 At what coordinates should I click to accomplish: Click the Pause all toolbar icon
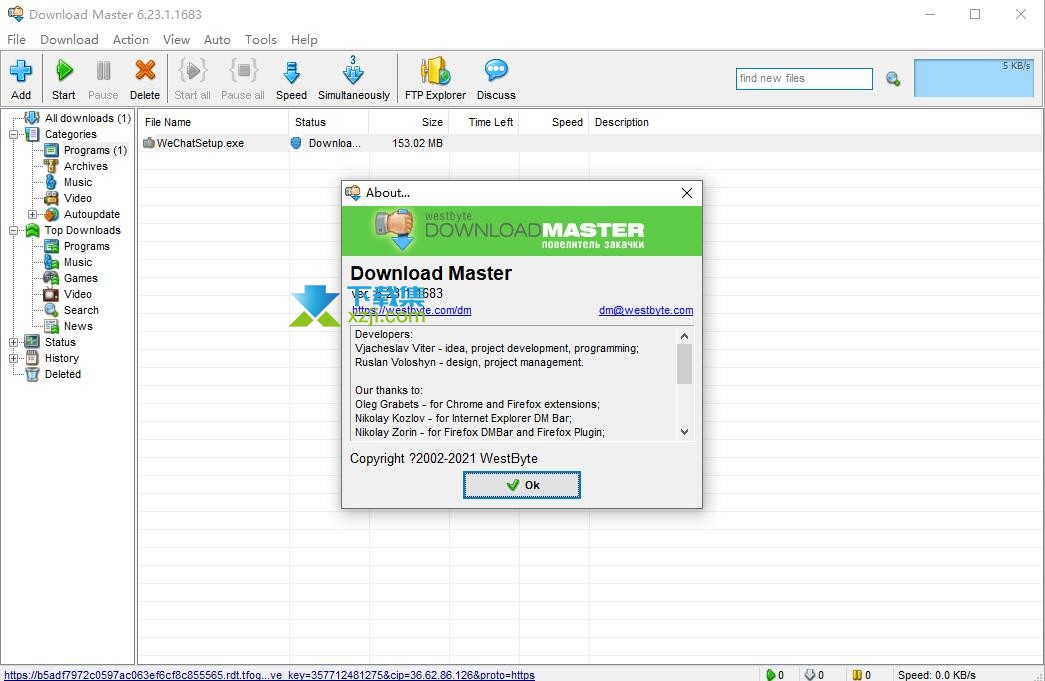(243, 78)
